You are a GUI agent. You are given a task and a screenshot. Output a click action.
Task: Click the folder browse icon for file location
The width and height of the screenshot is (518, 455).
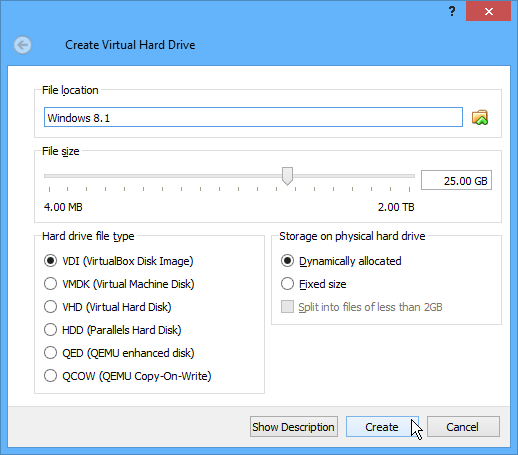[480, 117]
